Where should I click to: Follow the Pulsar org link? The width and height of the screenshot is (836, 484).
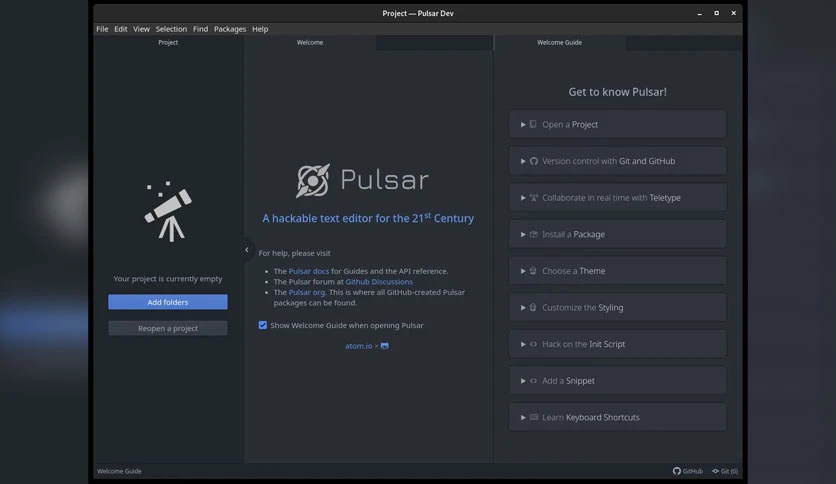[x=307, y=293]
